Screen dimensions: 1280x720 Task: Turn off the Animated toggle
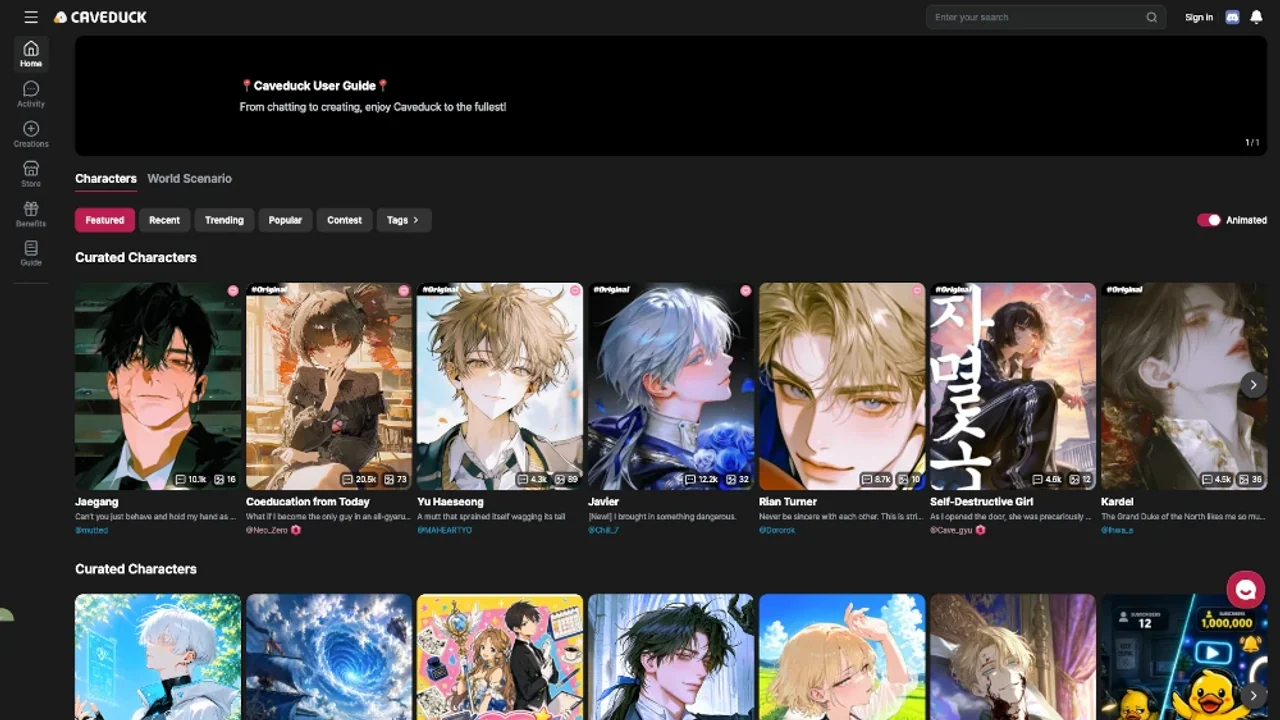point(1209,220)
